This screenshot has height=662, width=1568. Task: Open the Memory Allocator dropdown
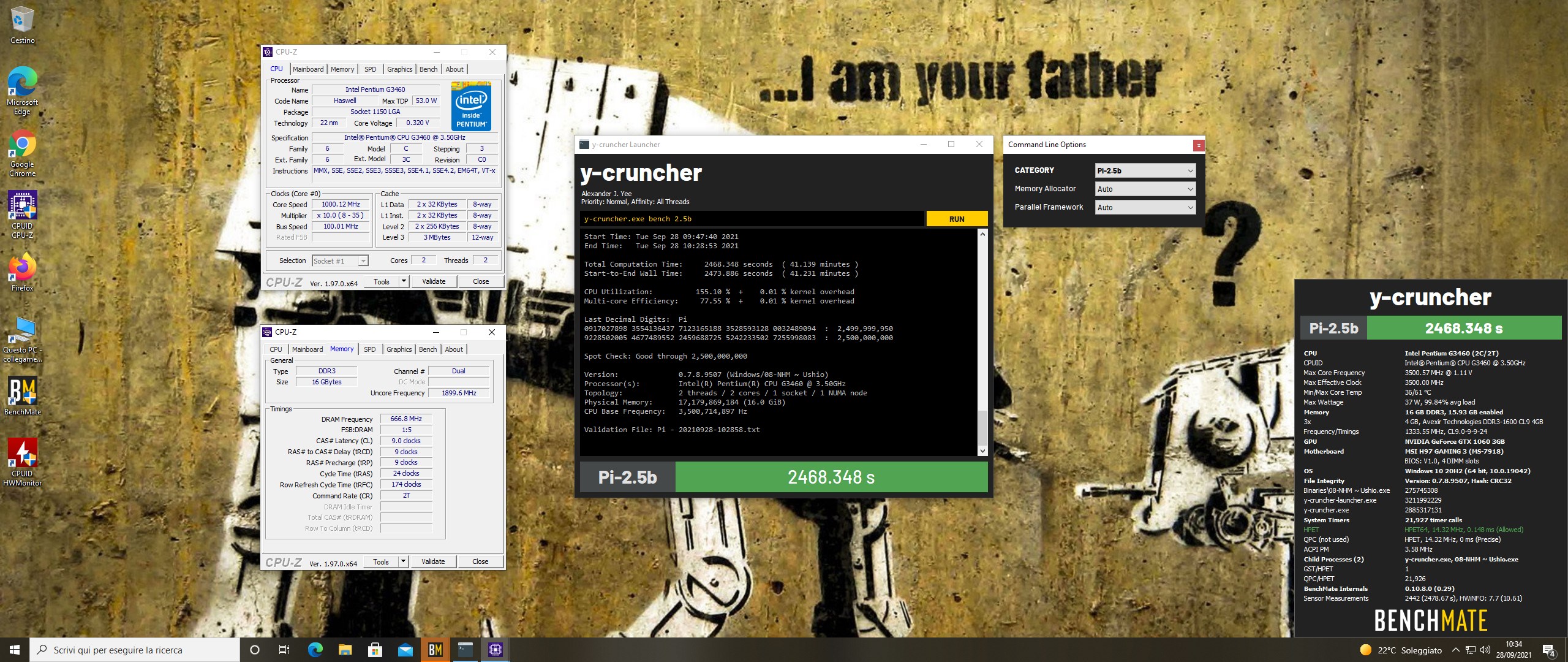(1145, 189)
